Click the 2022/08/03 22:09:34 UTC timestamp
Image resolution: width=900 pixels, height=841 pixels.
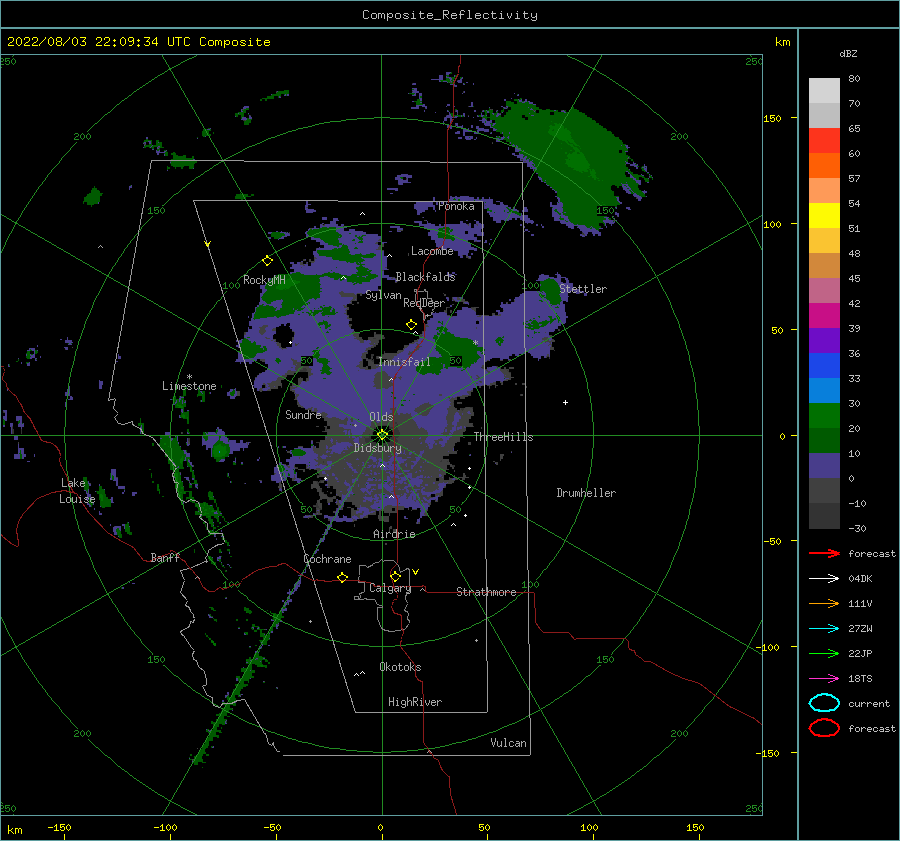[99, 42]
